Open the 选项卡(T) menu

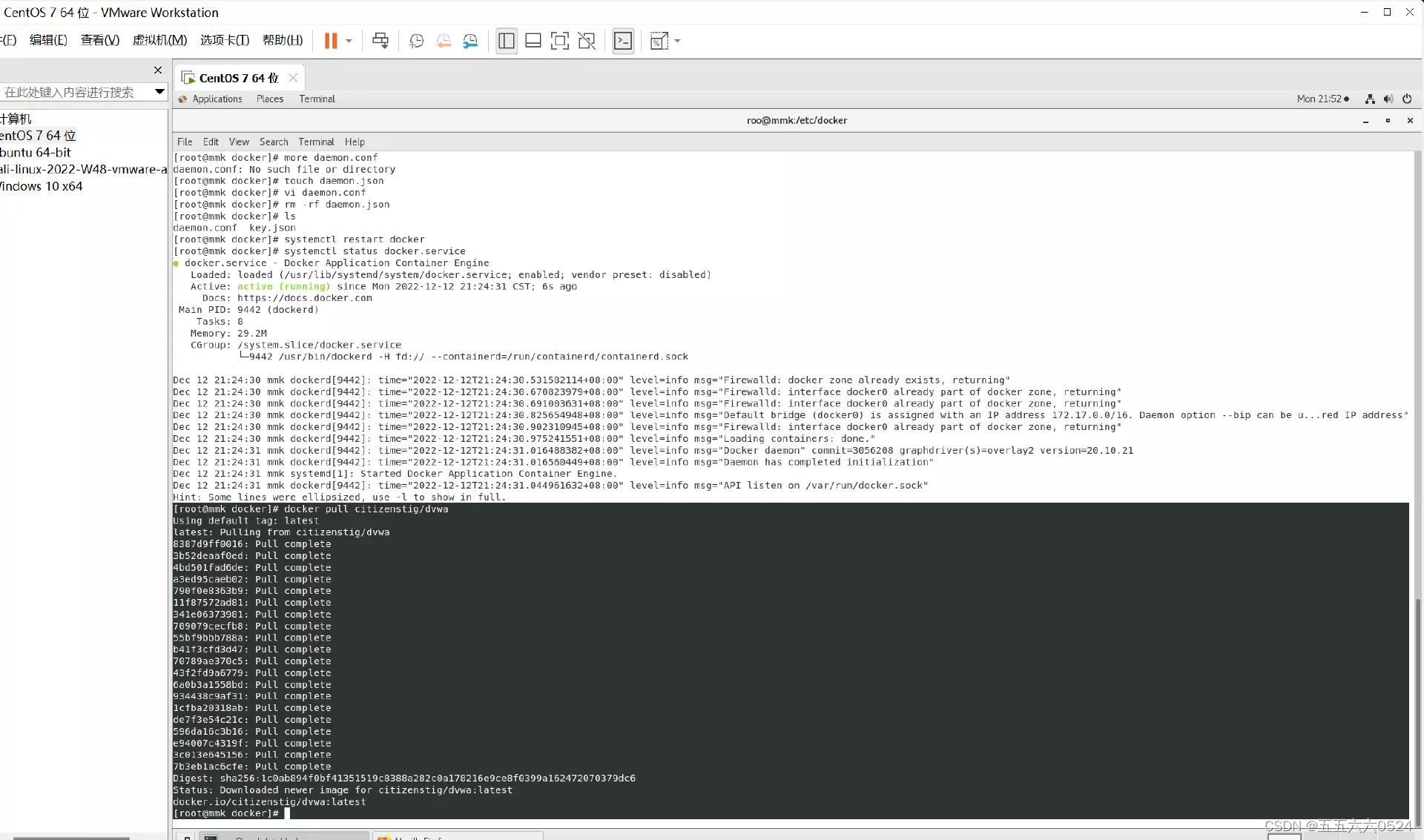tap(225, 40)
